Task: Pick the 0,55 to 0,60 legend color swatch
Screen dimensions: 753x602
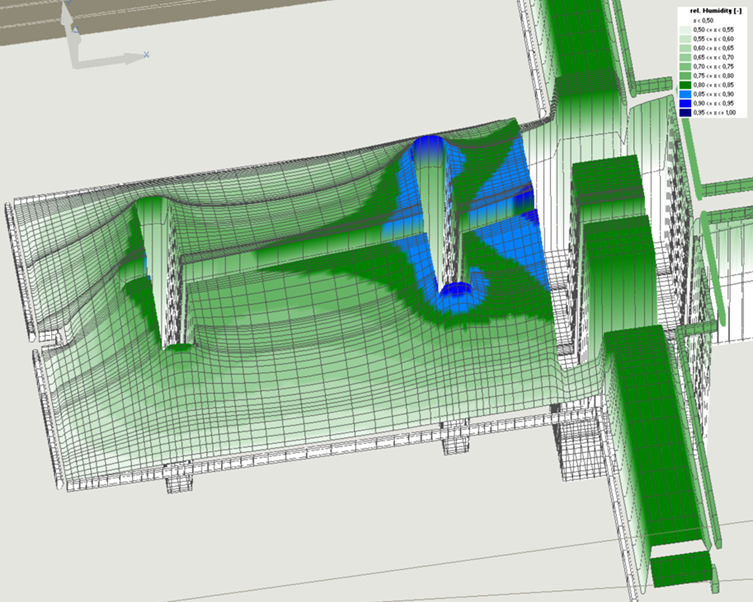Action: pyautogui.click(x=685, y=39)
